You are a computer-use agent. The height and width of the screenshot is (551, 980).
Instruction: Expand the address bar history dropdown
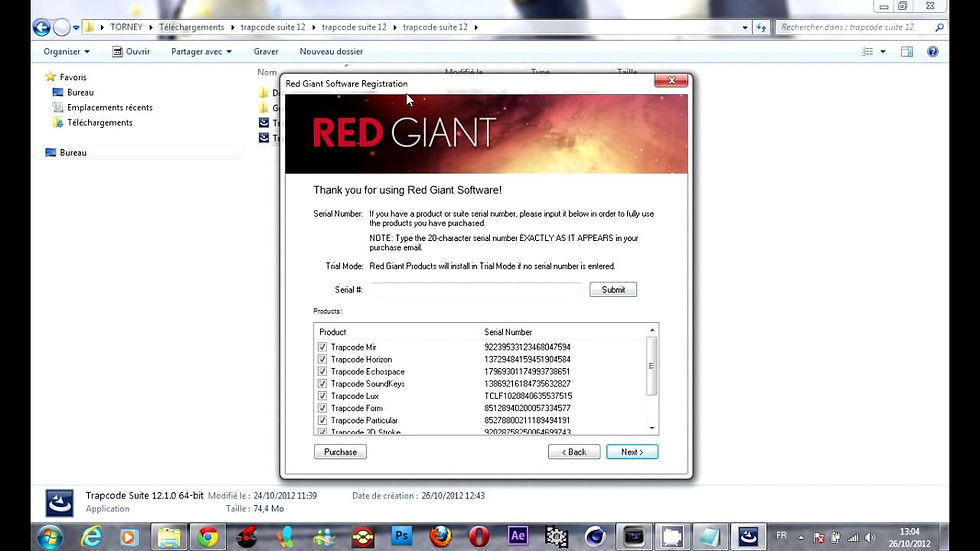pyautogui.click(x=745, y=27)
